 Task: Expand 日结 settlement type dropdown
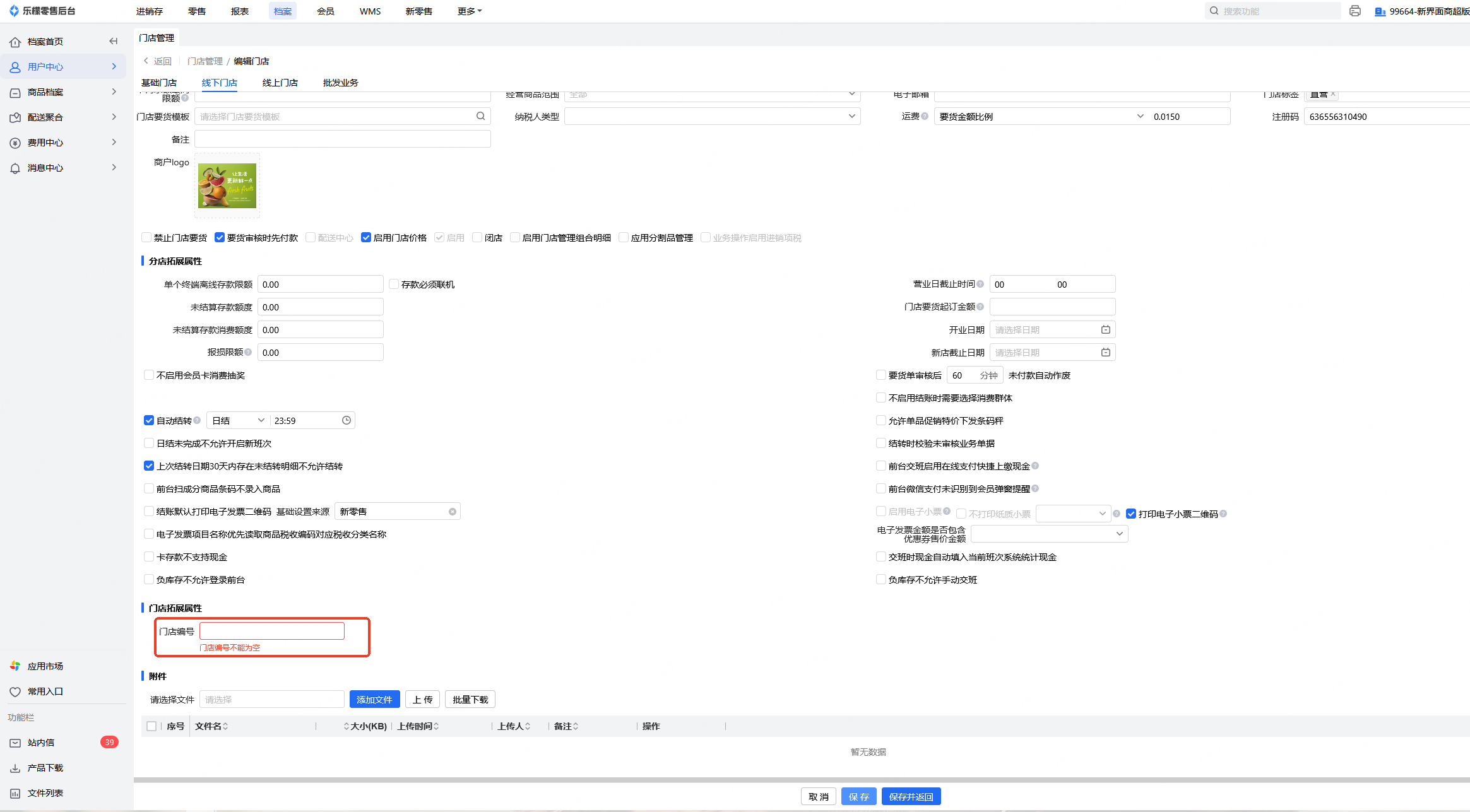(237, 420)
